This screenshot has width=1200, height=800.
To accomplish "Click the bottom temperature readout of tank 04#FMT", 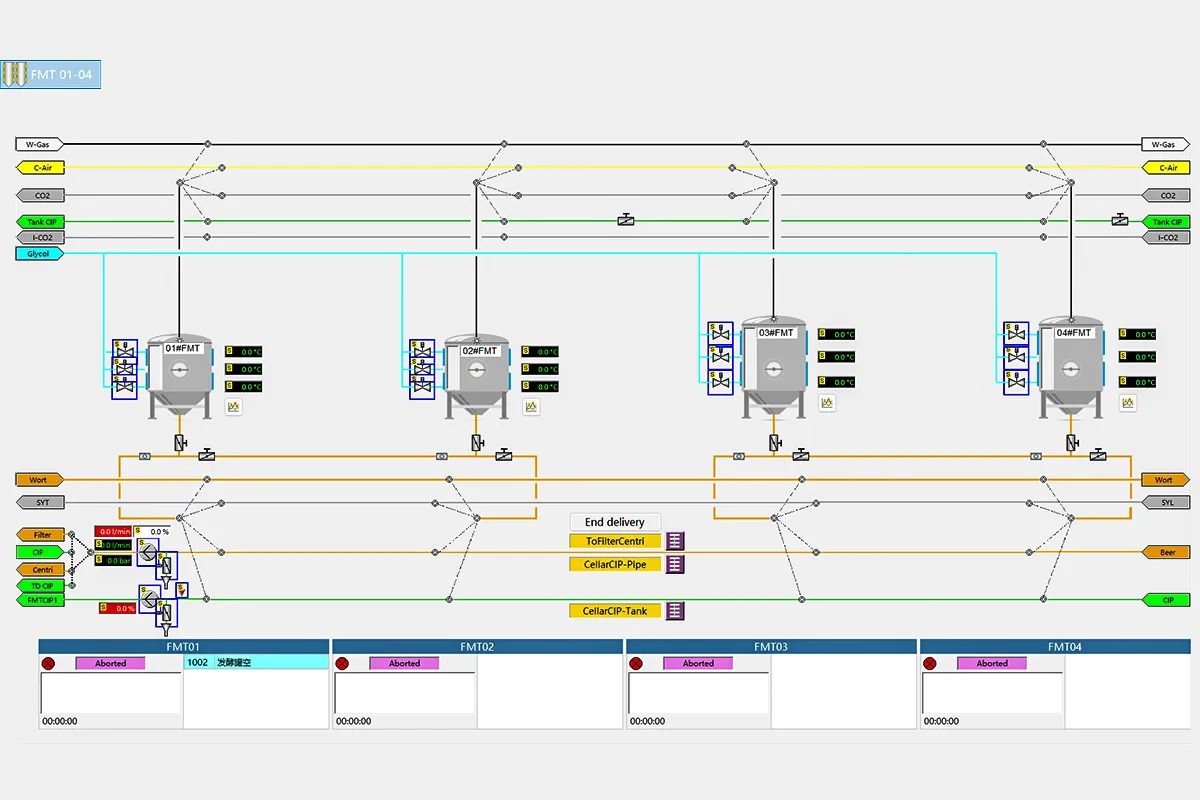I will [1137, 382].
